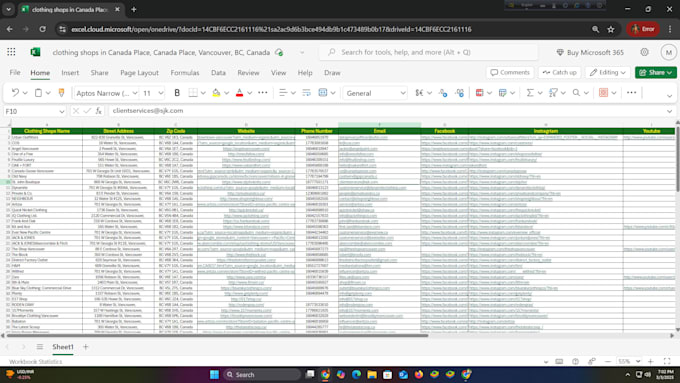Open Windows Start menu
The width and height of the screenshot is (680, 383).
pos(214,374)
